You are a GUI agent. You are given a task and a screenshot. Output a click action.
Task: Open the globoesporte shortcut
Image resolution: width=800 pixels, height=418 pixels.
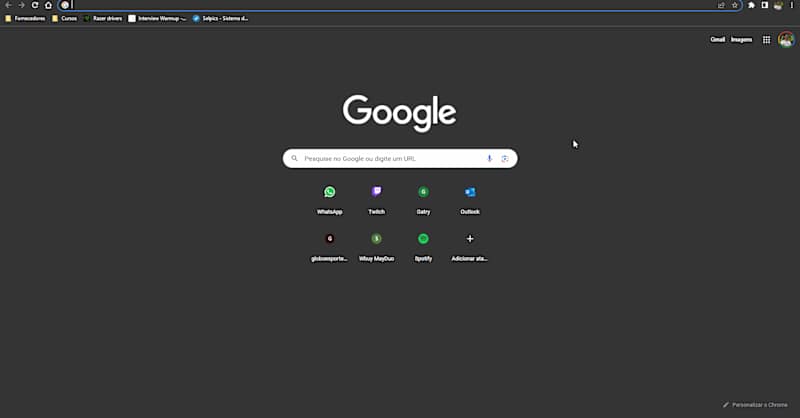click(x=330, y=247)
